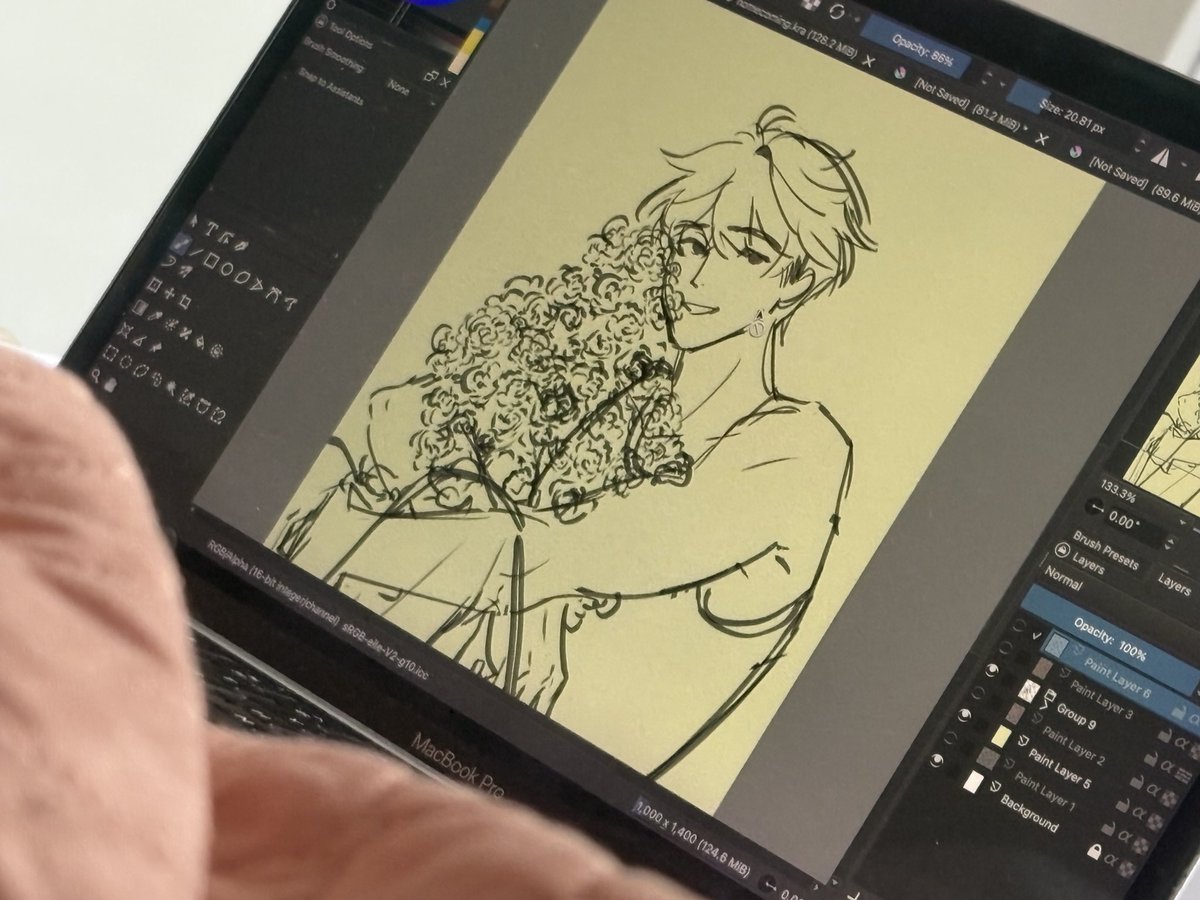The image size is (1200, 900).
Task: Select the Shape Select arrow tool
Action: (192, 221)
